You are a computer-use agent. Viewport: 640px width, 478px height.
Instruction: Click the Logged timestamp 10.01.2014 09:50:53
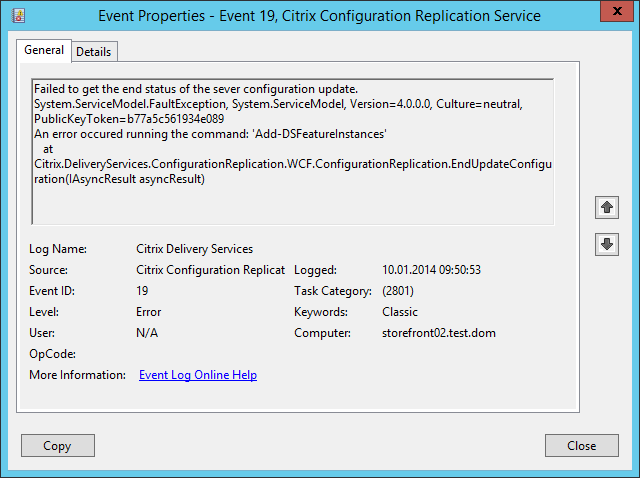pyautogui.click(x=431, y=270)
